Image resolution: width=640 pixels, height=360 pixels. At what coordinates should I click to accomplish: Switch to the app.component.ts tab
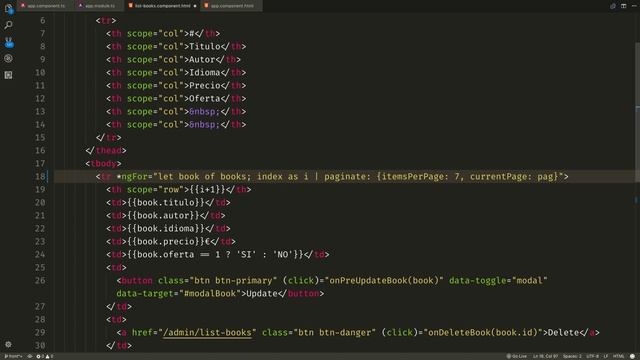click(x=46, y=6)
